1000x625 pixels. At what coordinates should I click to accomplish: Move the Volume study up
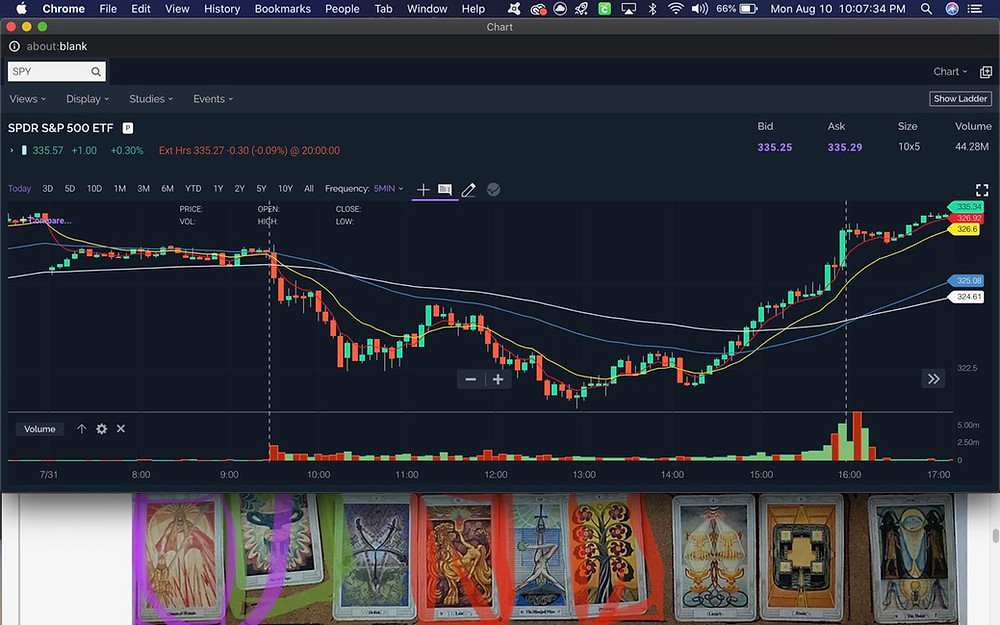[82, 429]
